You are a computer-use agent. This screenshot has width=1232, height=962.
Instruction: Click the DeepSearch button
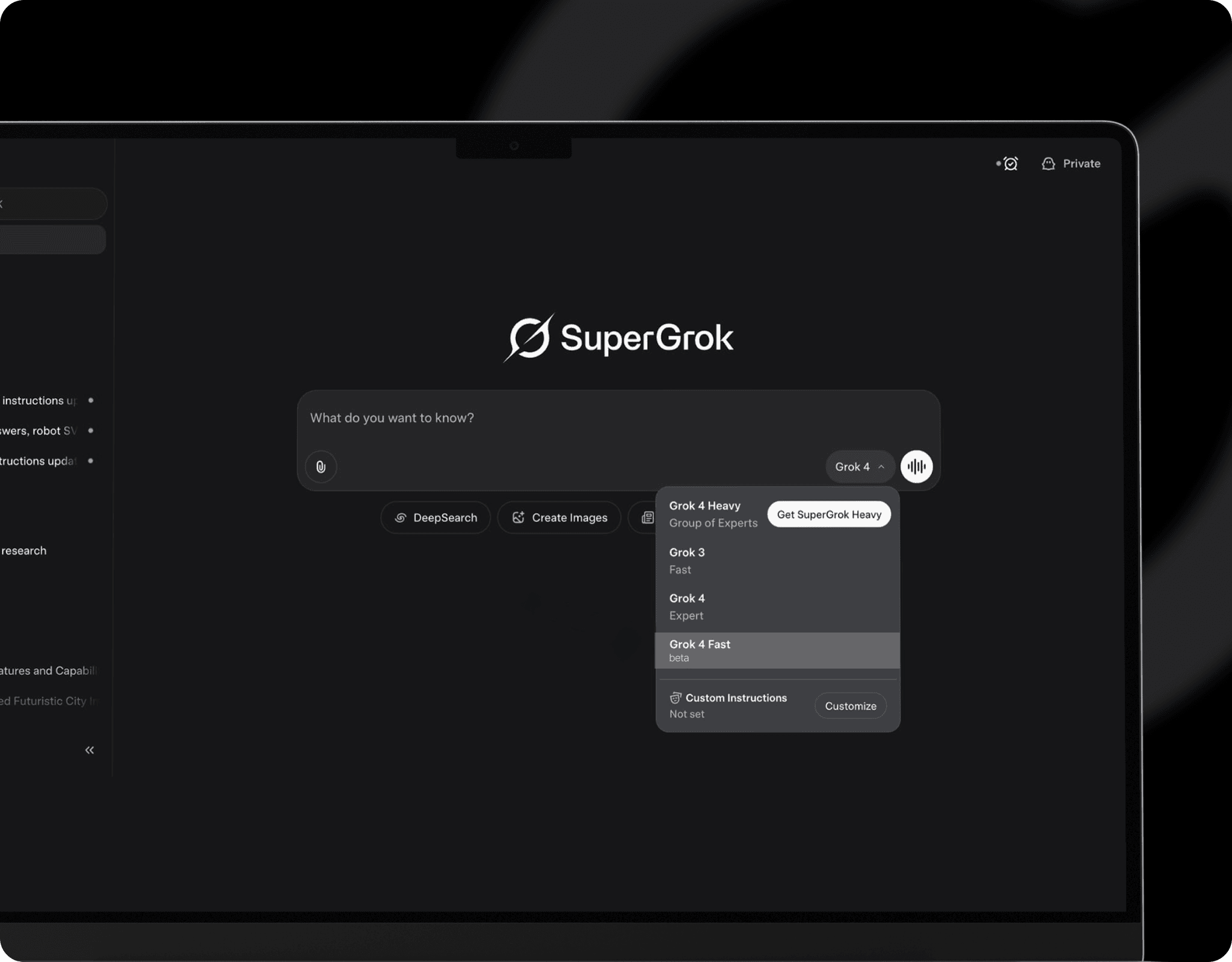[x=436, y=518]
